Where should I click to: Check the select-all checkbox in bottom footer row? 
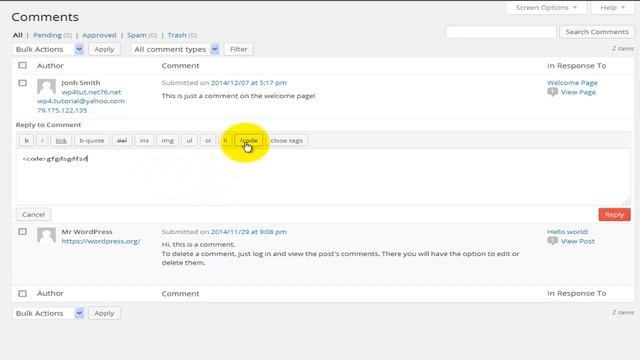click(22, 293)
